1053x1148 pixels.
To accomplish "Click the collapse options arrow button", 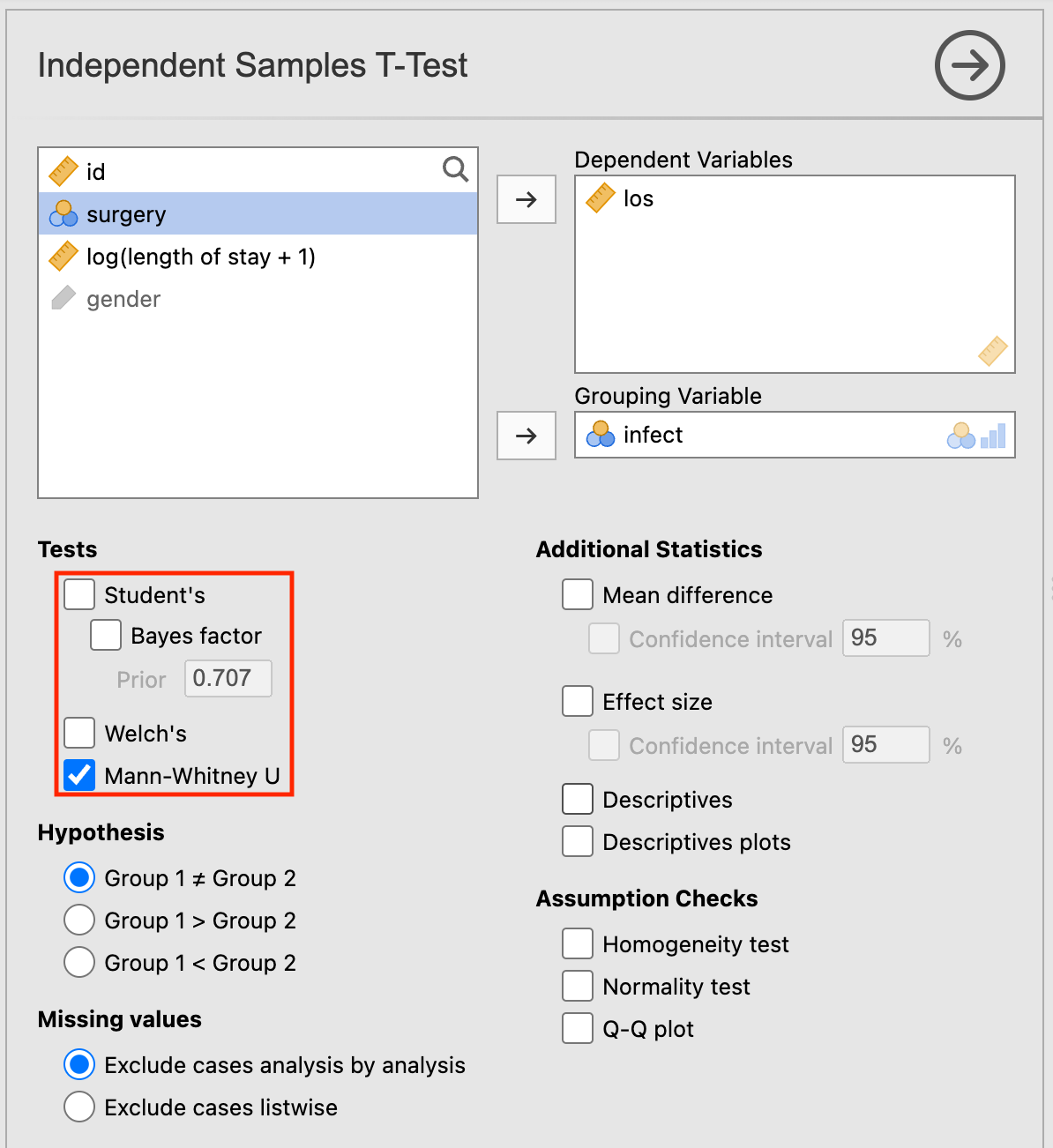I will pos(969,65).
